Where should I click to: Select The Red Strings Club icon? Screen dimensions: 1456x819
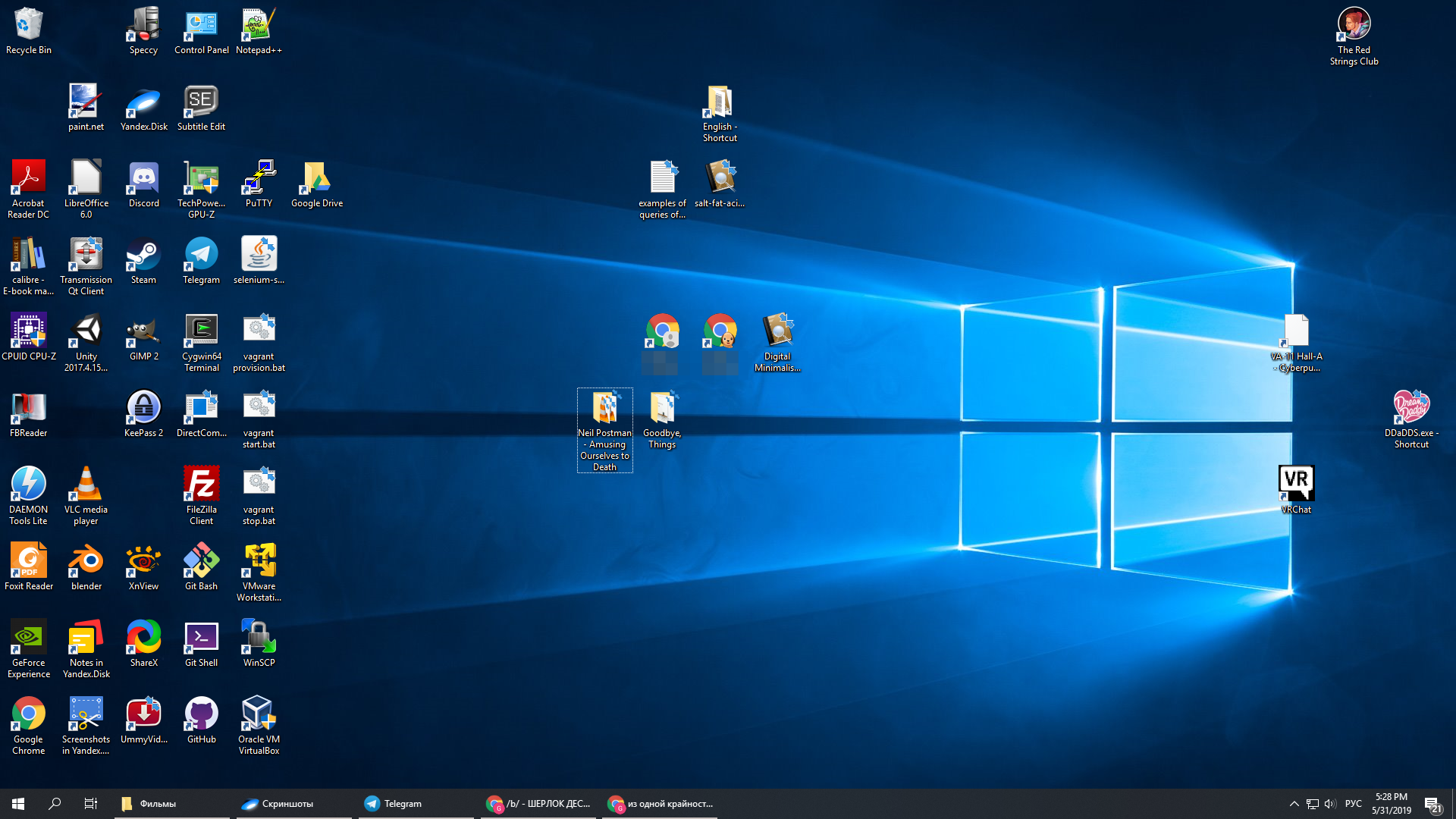1354,36
